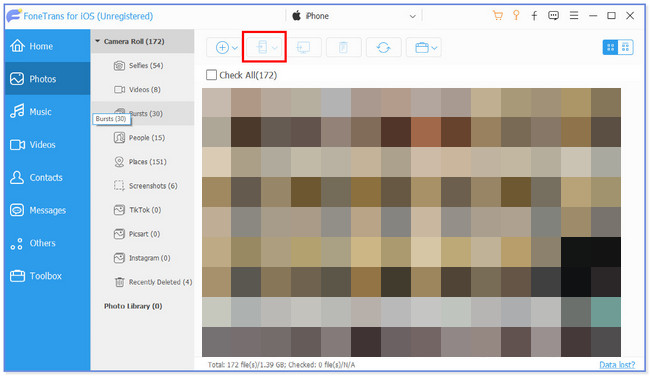Click the toolbox briefcase toolbar icon

pos(422,48)
